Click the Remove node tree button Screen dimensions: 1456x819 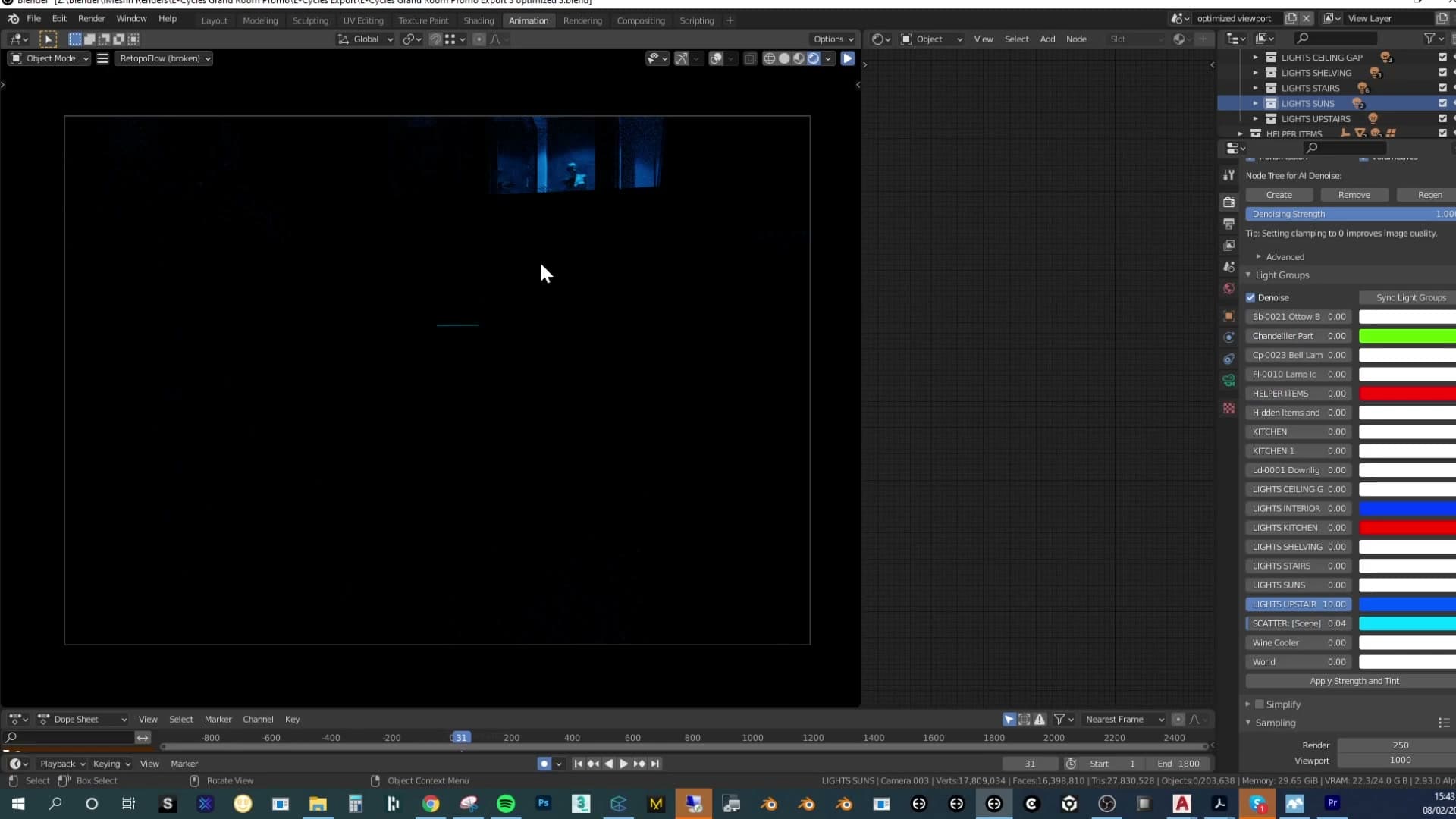pos(1354,195)
